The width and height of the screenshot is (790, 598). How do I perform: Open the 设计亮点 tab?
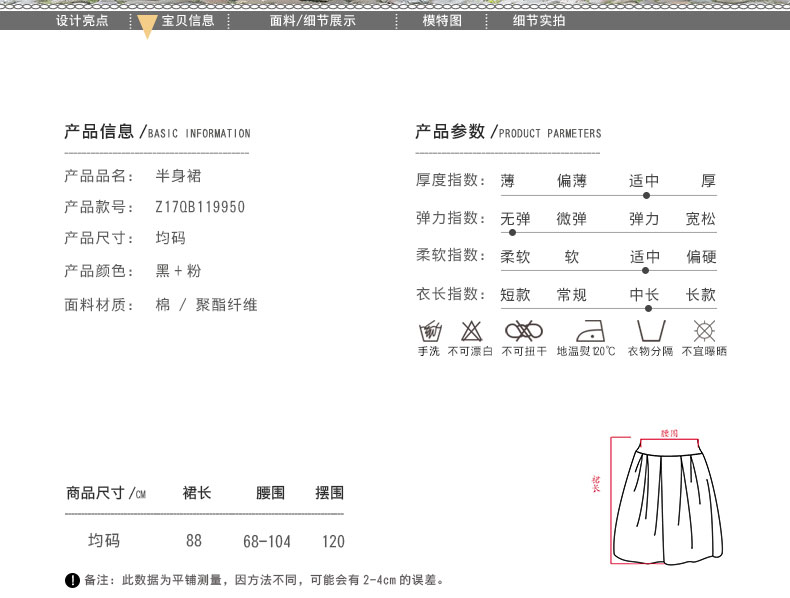(82, 21)
